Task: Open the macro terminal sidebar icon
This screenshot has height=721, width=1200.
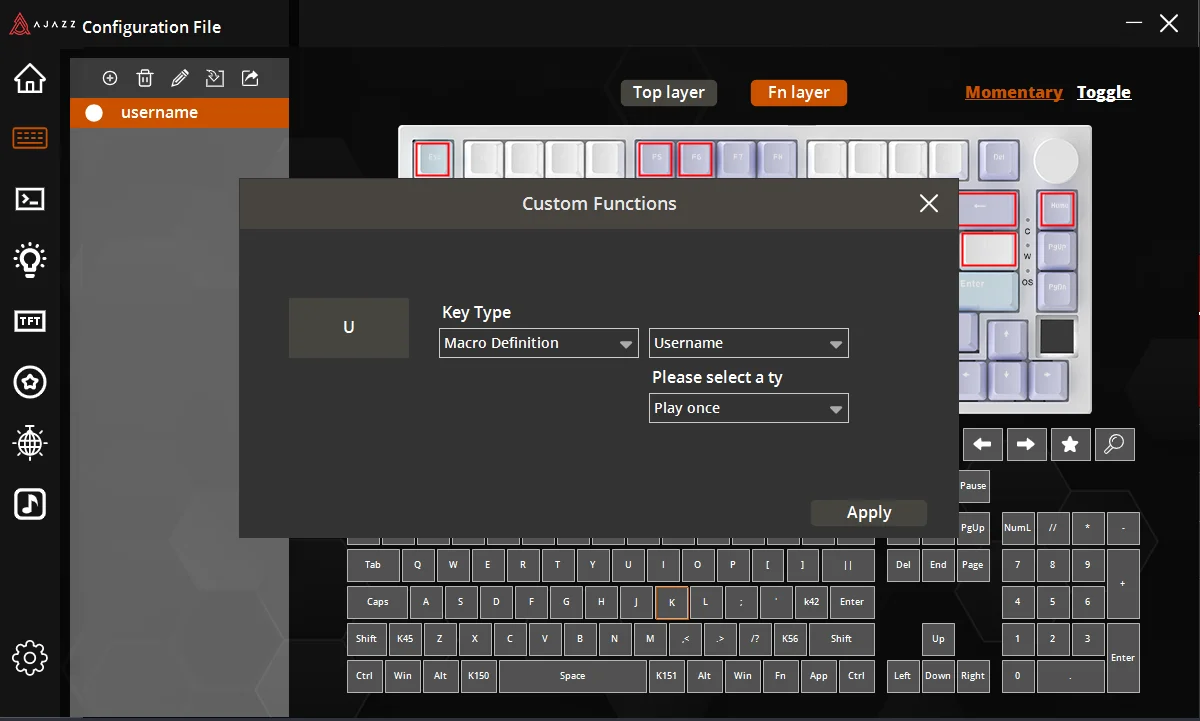Action: tap(30, 199)
